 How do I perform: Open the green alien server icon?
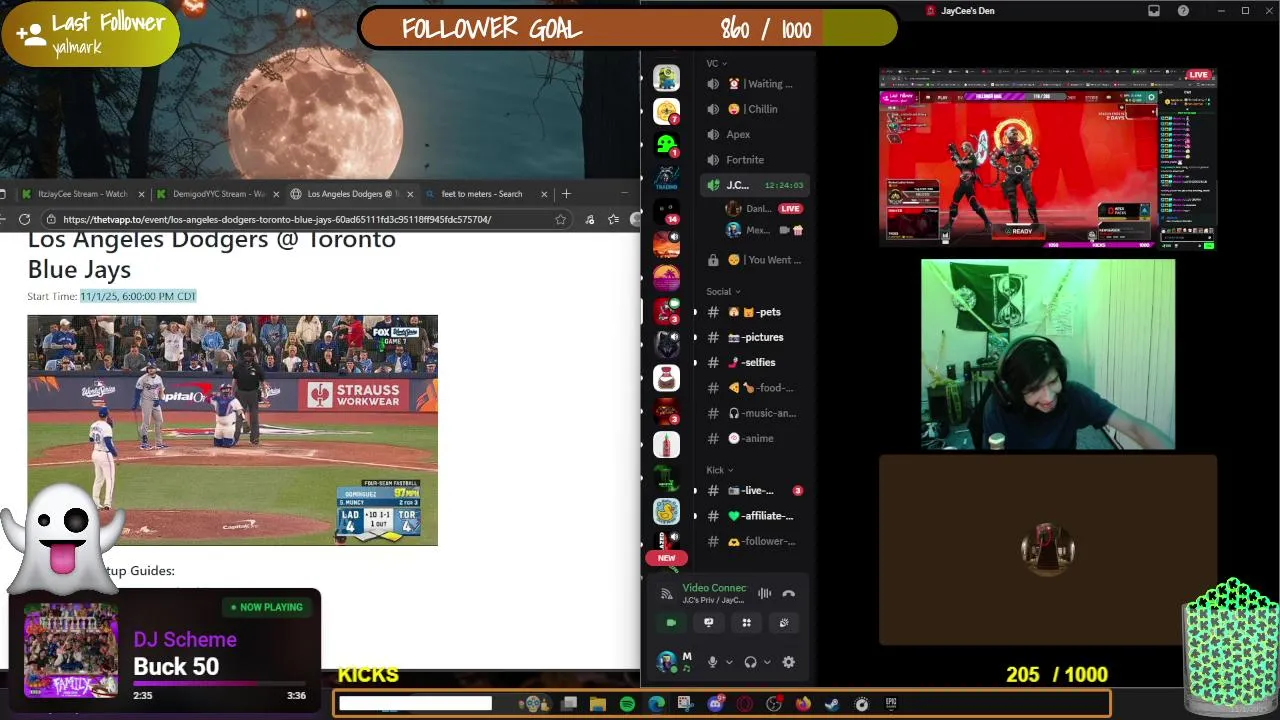tap(666, 144)
